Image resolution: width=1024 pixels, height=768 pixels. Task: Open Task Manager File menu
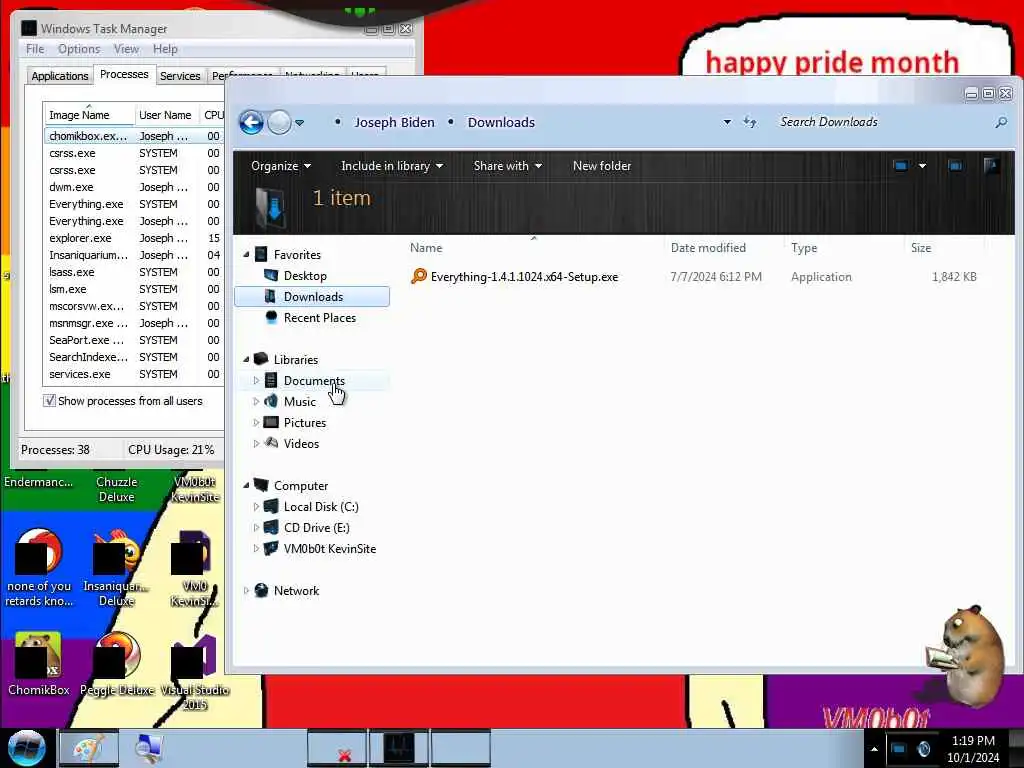pyautogui.click(x=35, y=49)
